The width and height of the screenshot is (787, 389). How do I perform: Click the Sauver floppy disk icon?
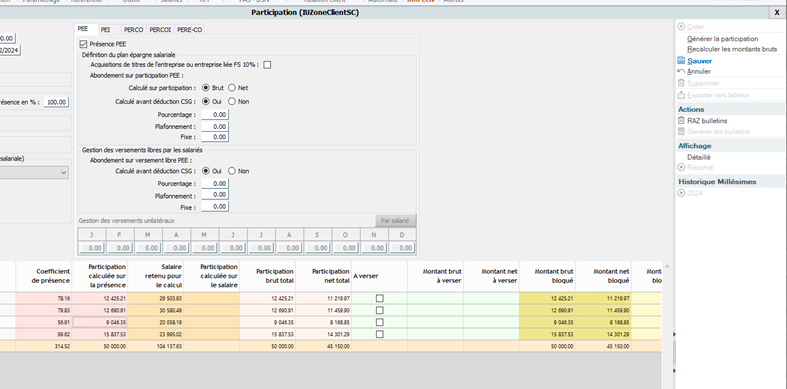coord(681,61)
